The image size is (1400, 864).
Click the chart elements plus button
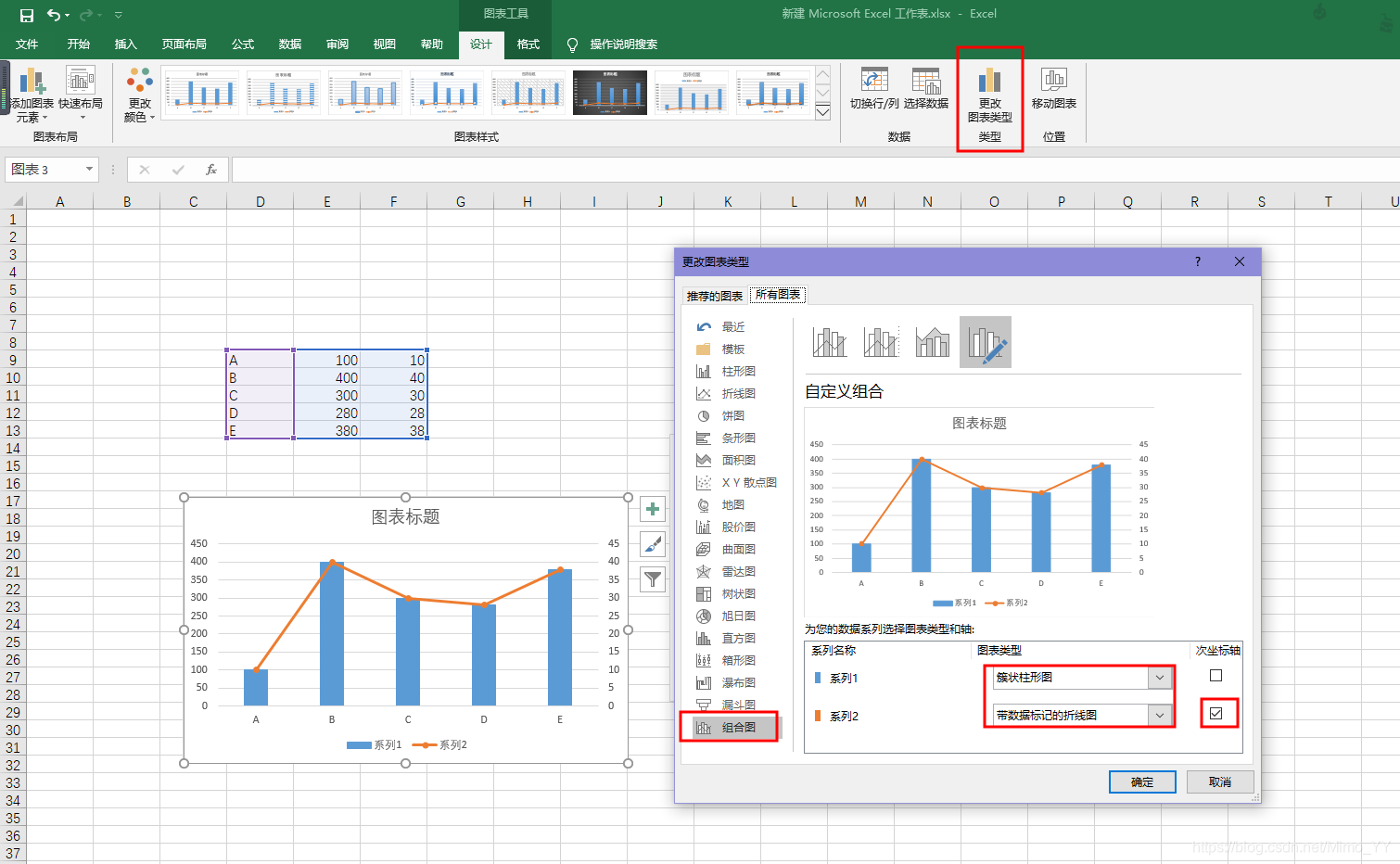pos(653,509)
